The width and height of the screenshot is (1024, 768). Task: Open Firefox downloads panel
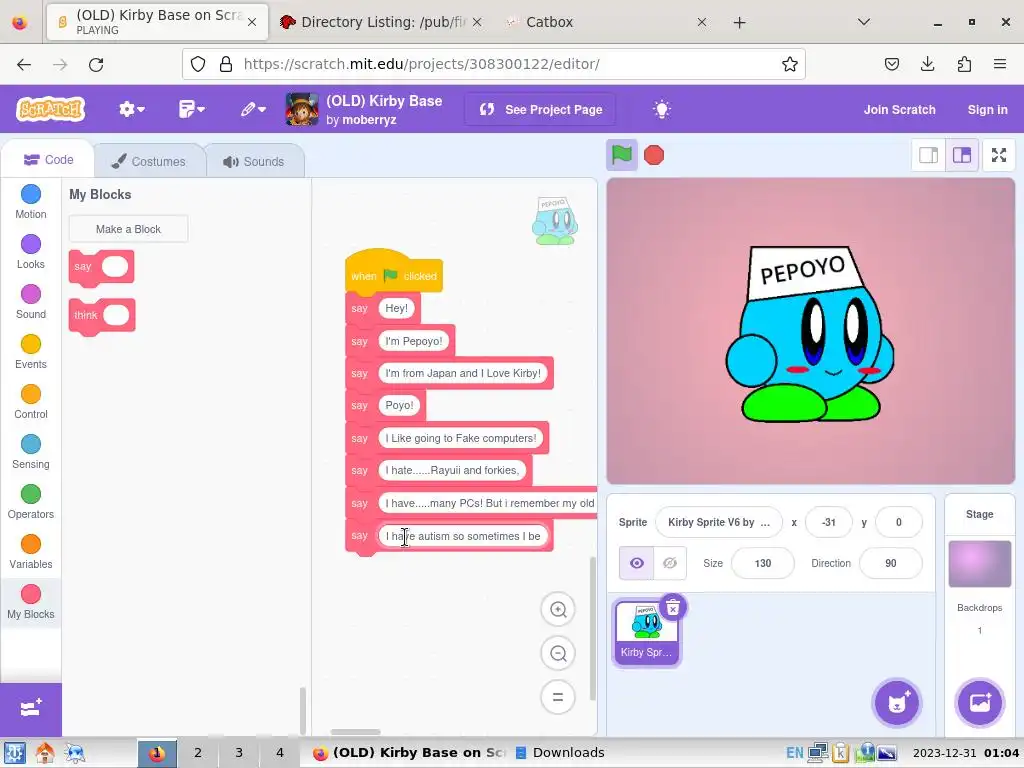tap(927, 64)
